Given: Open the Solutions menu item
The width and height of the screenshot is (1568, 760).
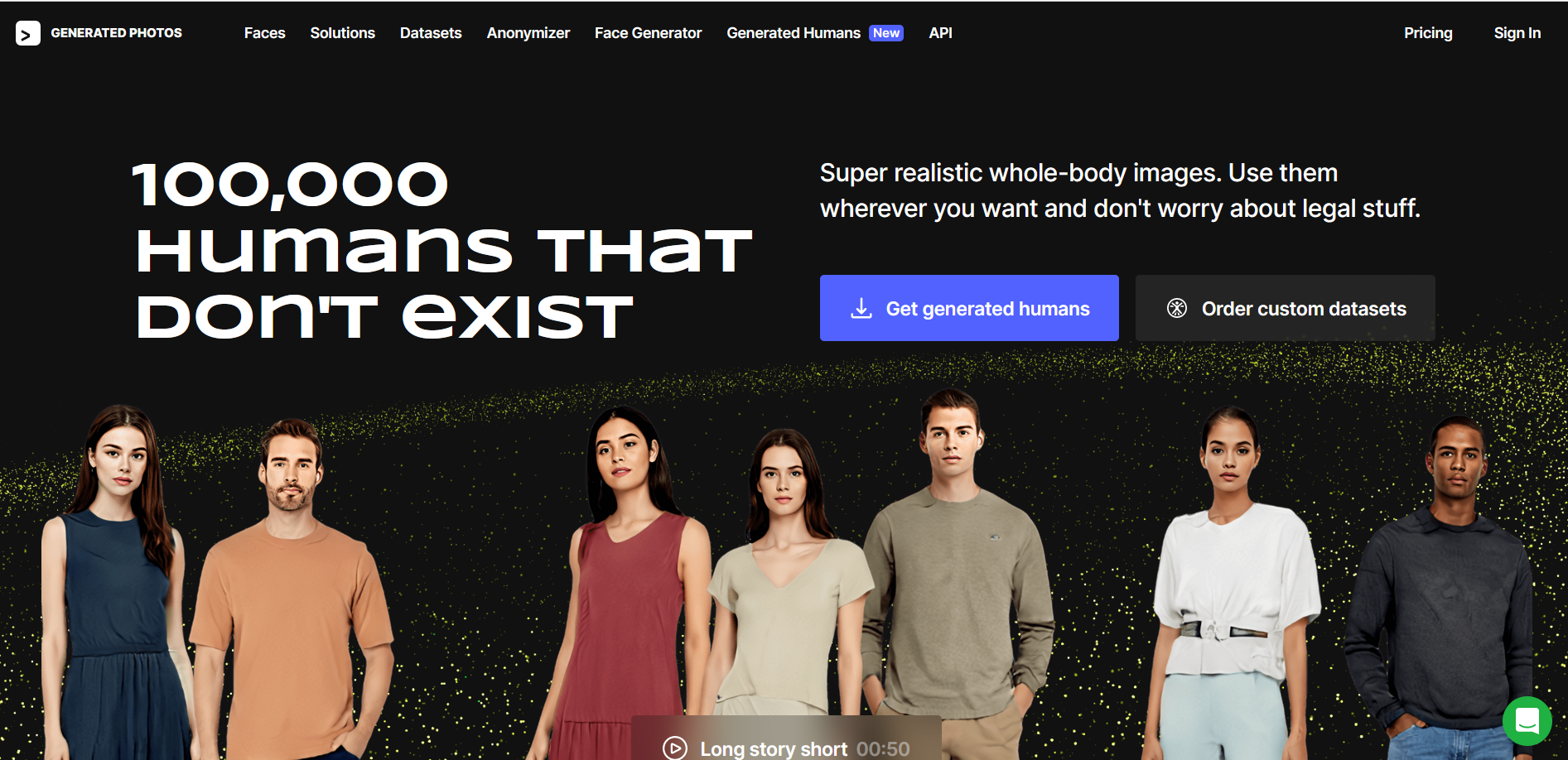Looking at the screenshot, I should (x=343, y=33).
